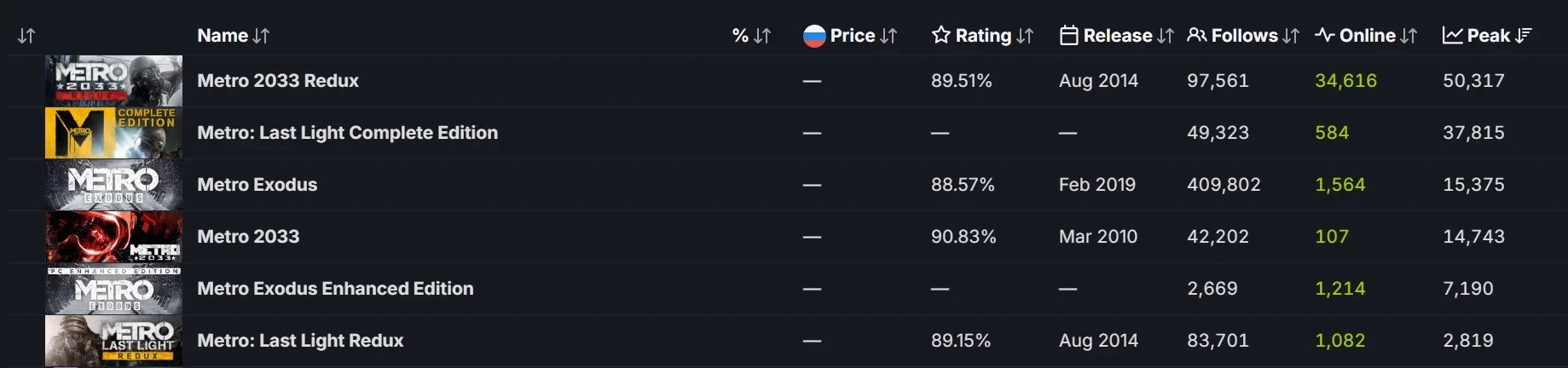
Task: Click the leftmost sort arrows icon
Action: [x=26, y=36]
